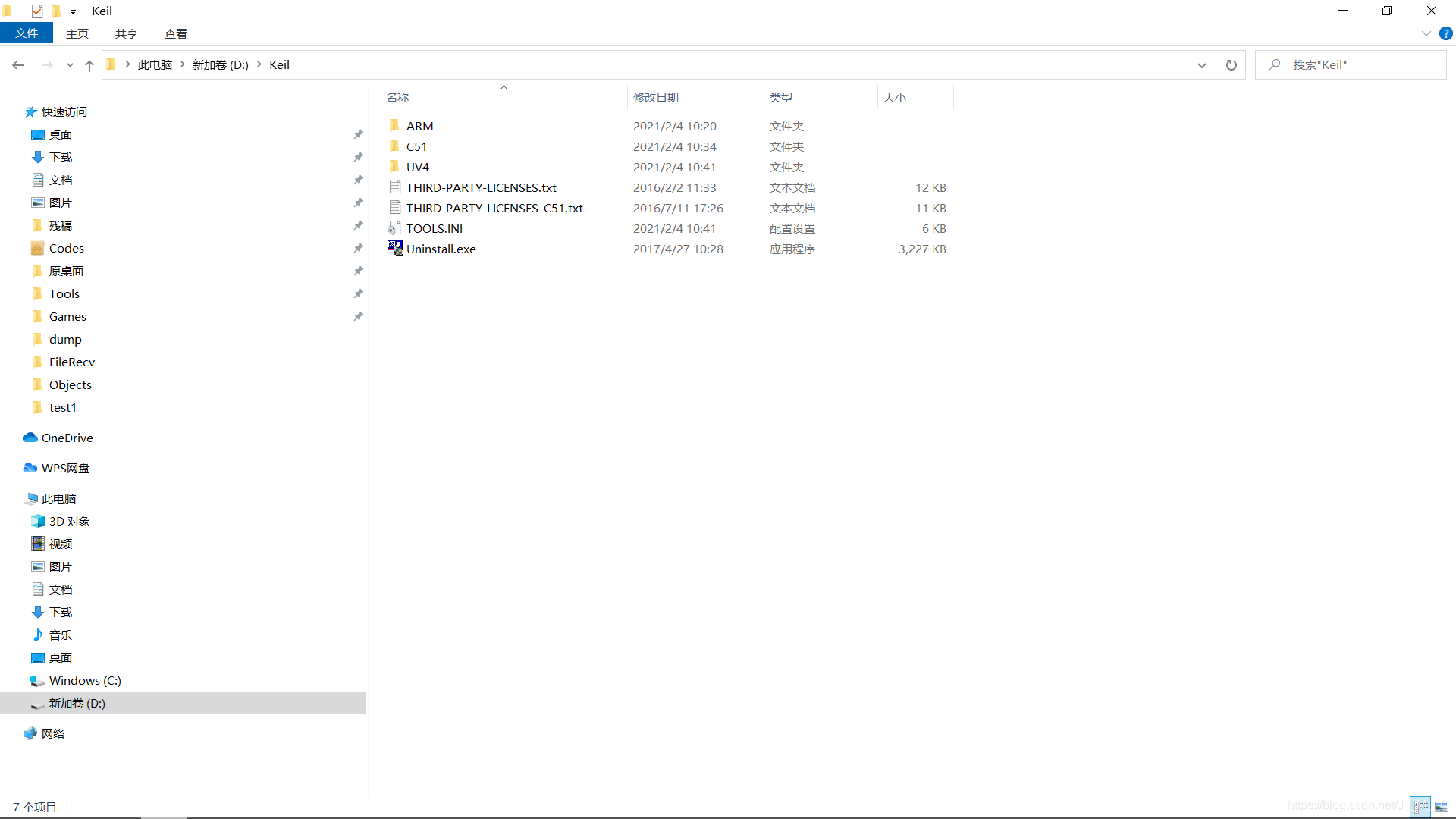The image size is (1456, 819).
Task: Open the 原桌面 folder in sidebar
Action: [67, 271]
